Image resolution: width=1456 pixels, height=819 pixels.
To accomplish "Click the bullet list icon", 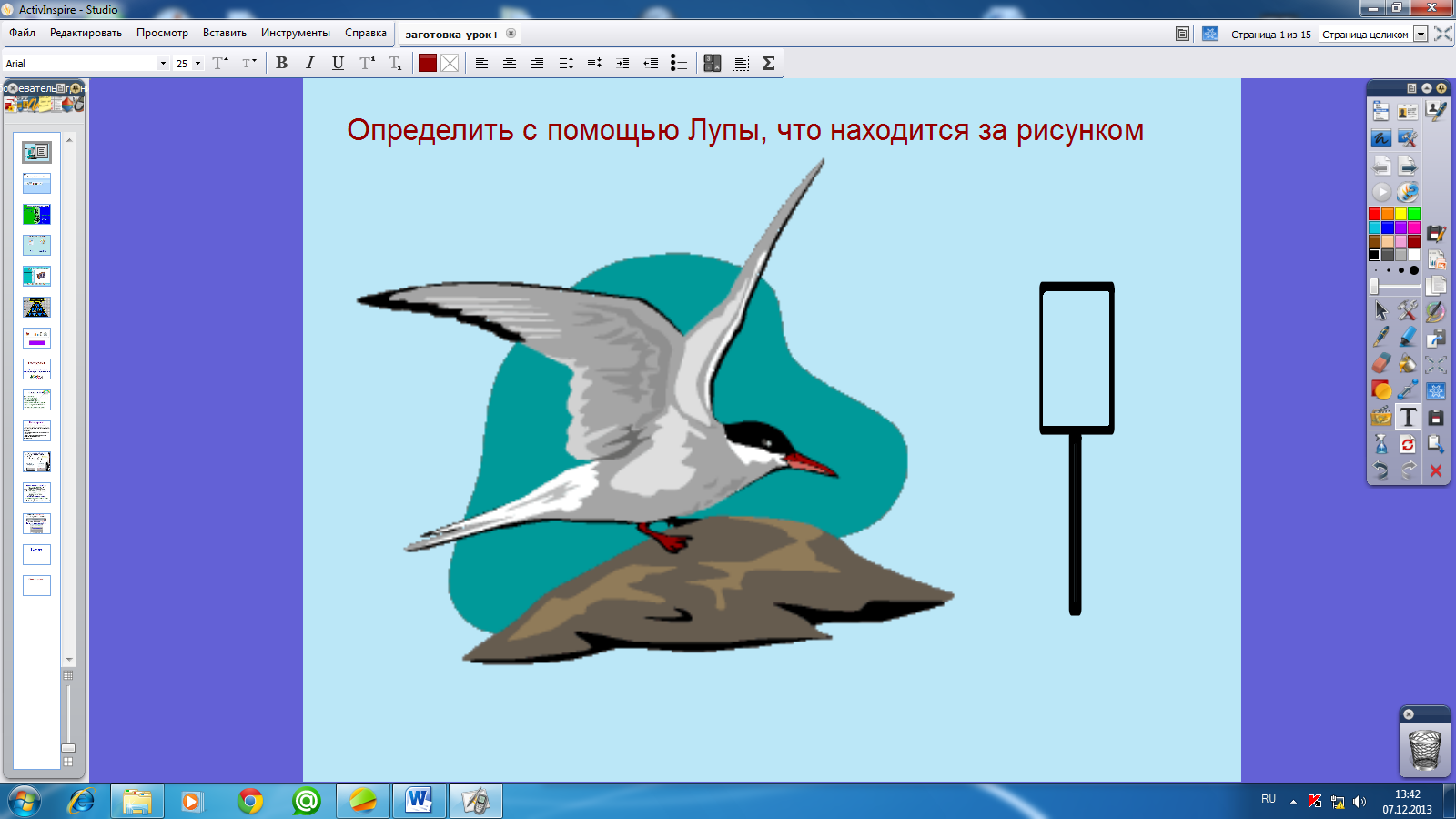I will [x=679, y=63].
